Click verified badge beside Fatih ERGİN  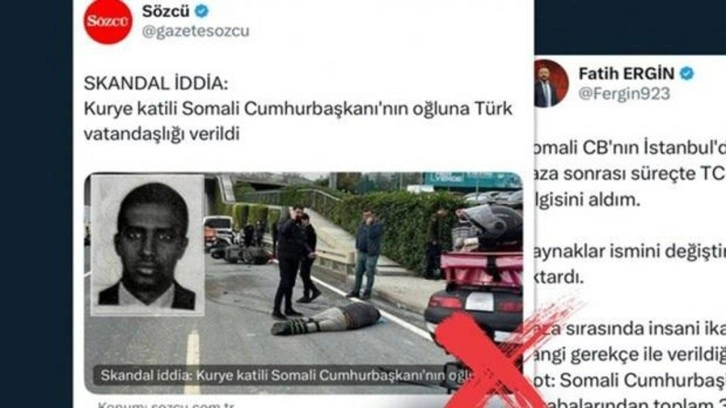point(687,73)
